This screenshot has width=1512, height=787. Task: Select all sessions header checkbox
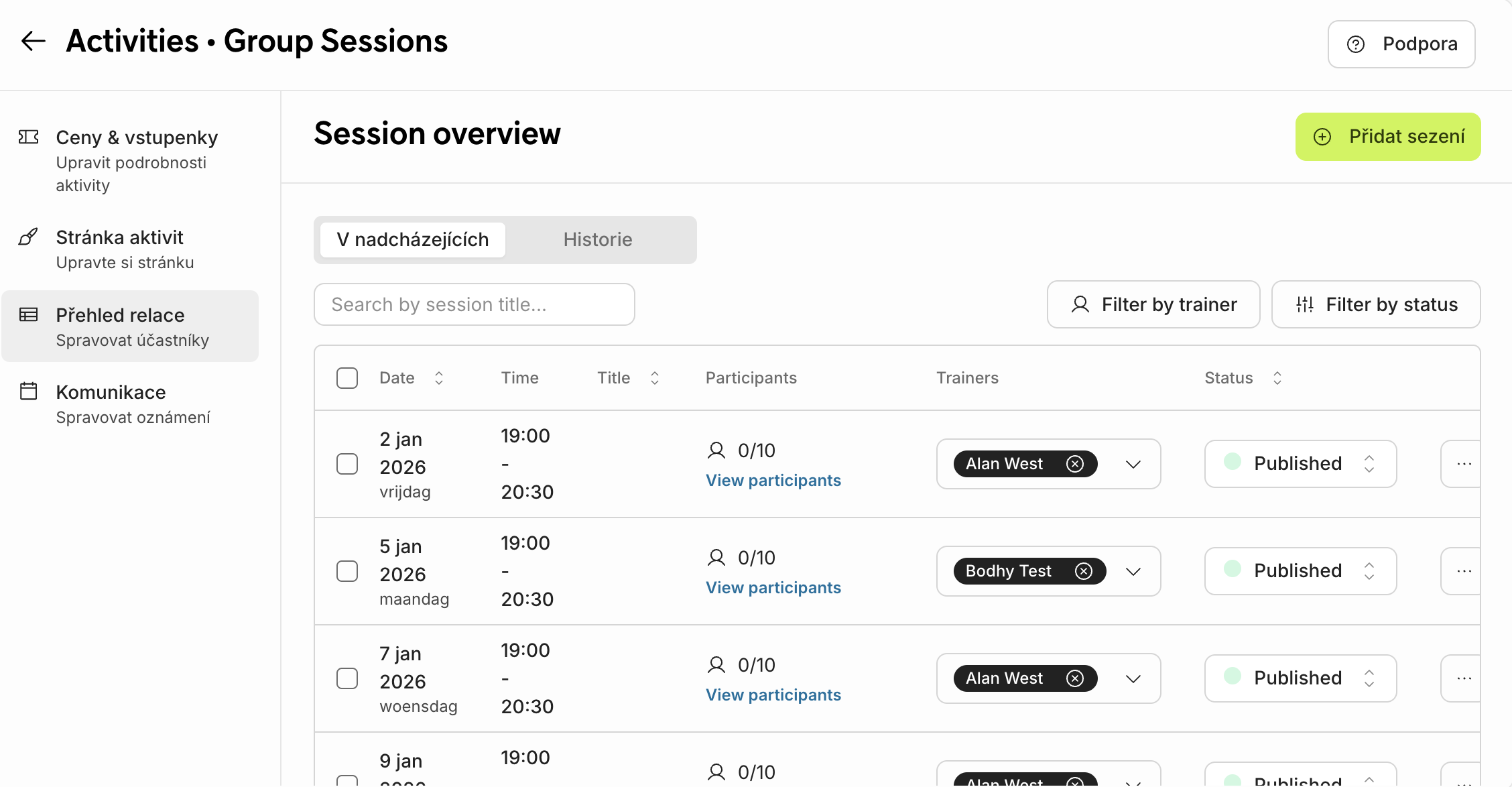[347, 378]
